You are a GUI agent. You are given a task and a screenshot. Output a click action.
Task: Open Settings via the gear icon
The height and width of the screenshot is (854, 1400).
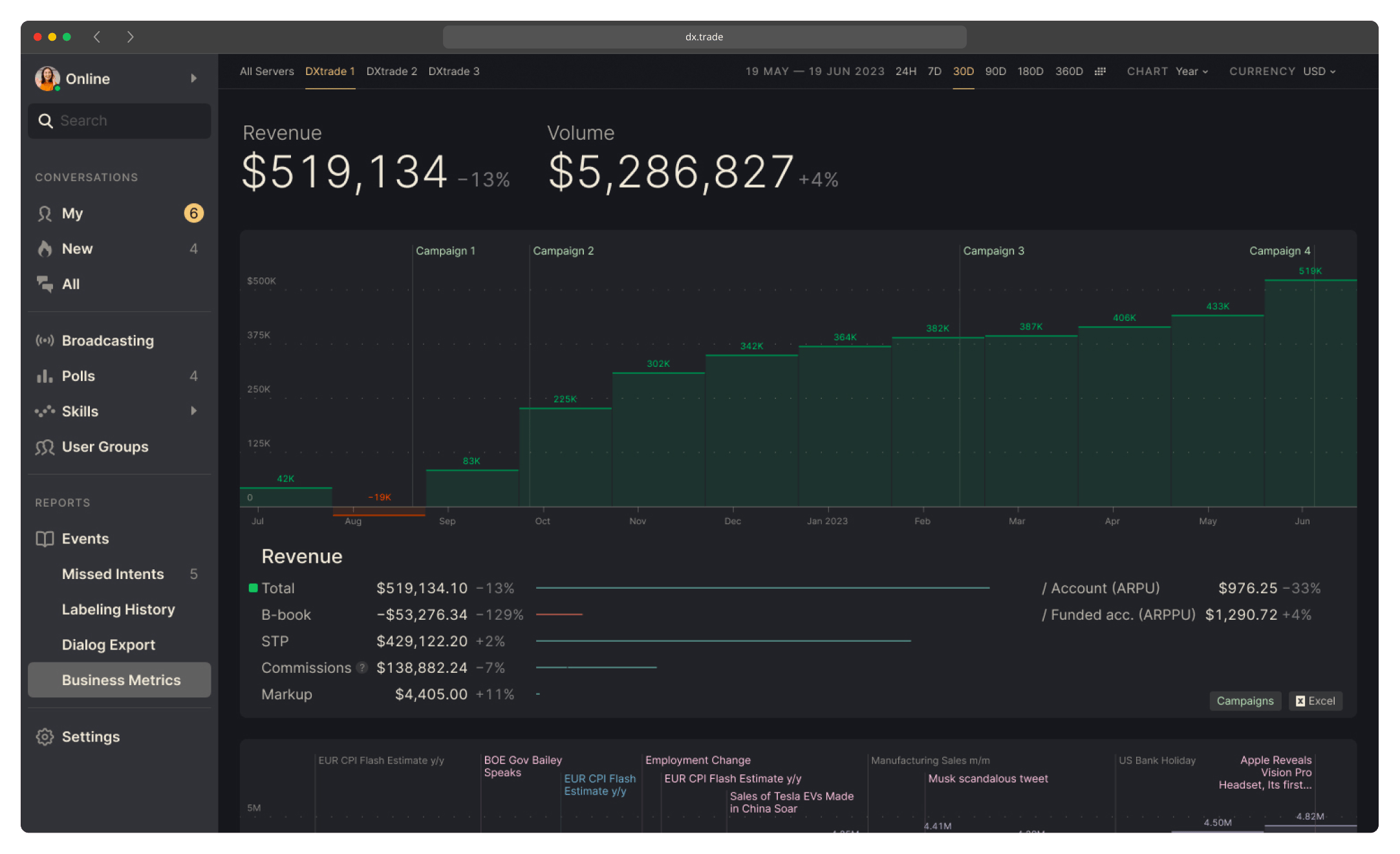(x=45, y=737)
